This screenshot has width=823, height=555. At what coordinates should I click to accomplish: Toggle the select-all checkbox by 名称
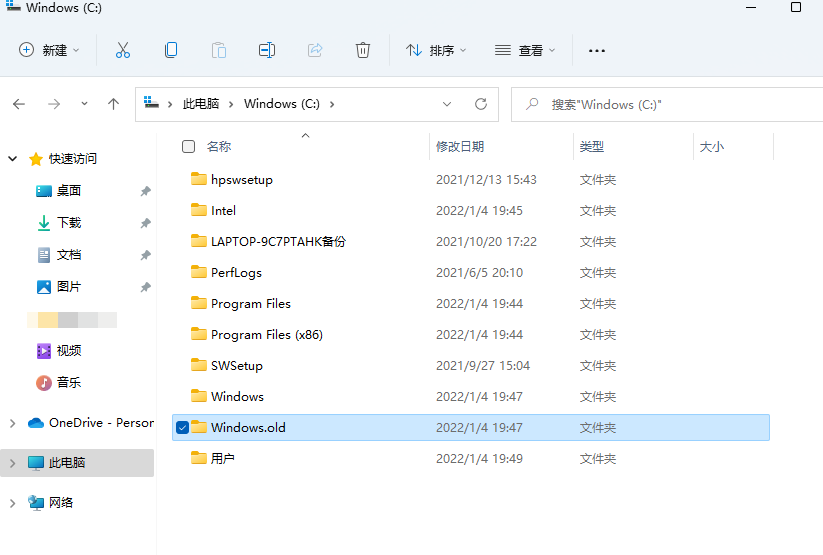tap(188, 146)
